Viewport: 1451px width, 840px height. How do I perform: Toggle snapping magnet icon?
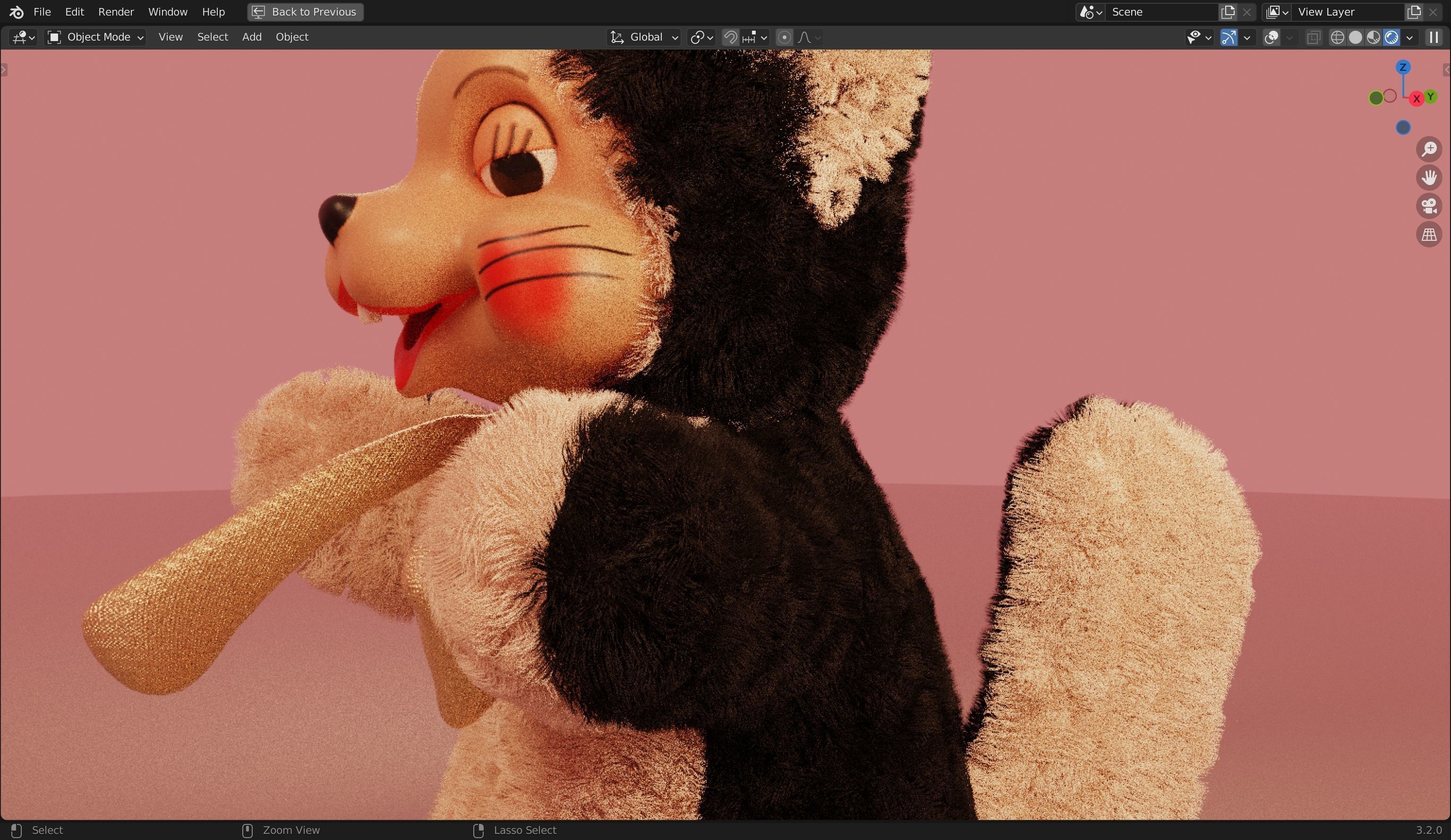click(730, 37)
